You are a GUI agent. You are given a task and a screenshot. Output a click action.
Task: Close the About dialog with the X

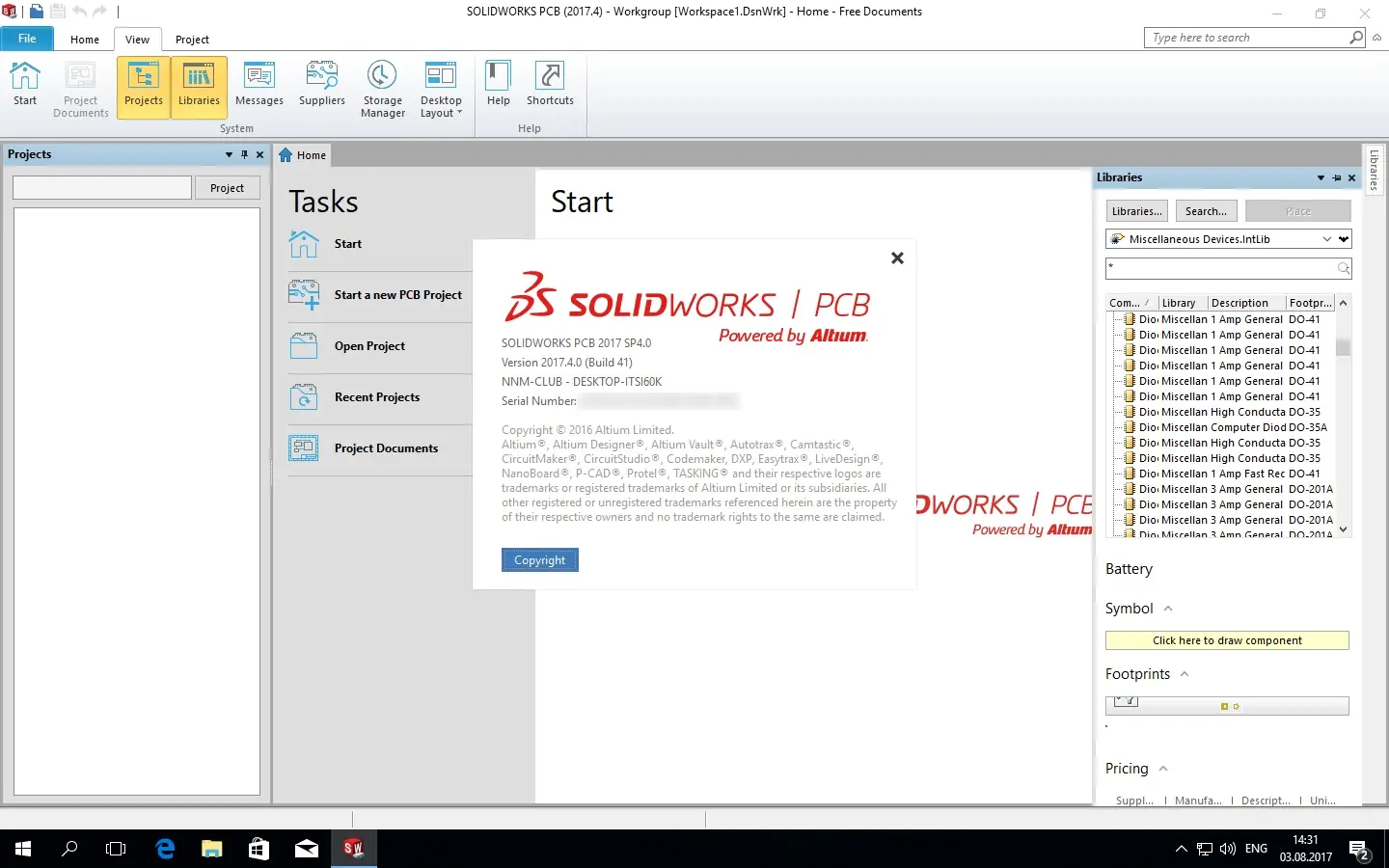[x=897, y=258]
